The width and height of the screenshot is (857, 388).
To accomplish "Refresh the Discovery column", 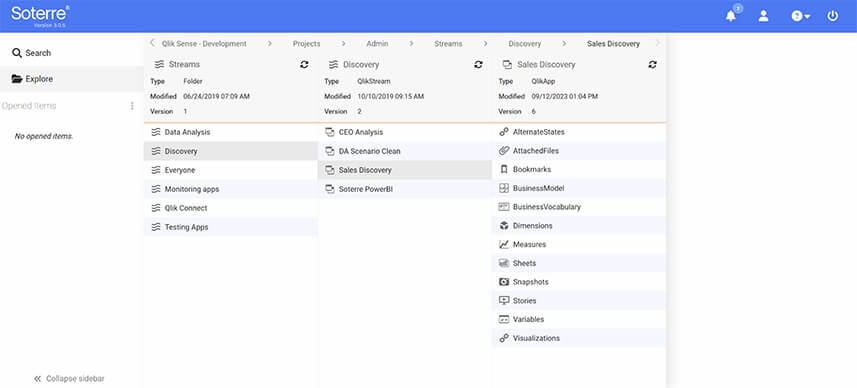I will click(x=478, y=64).
